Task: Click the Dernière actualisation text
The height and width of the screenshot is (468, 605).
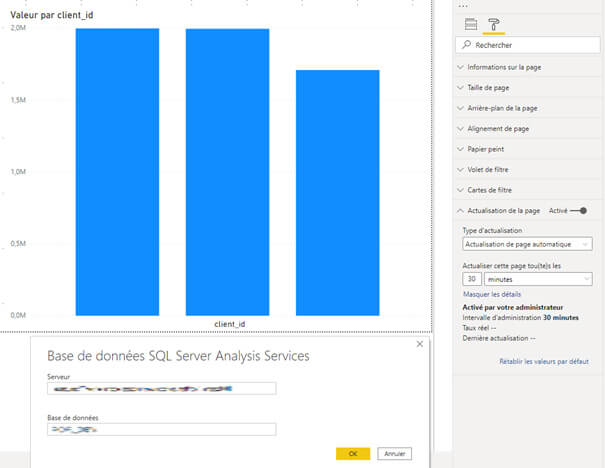Action: coord(499,338)
